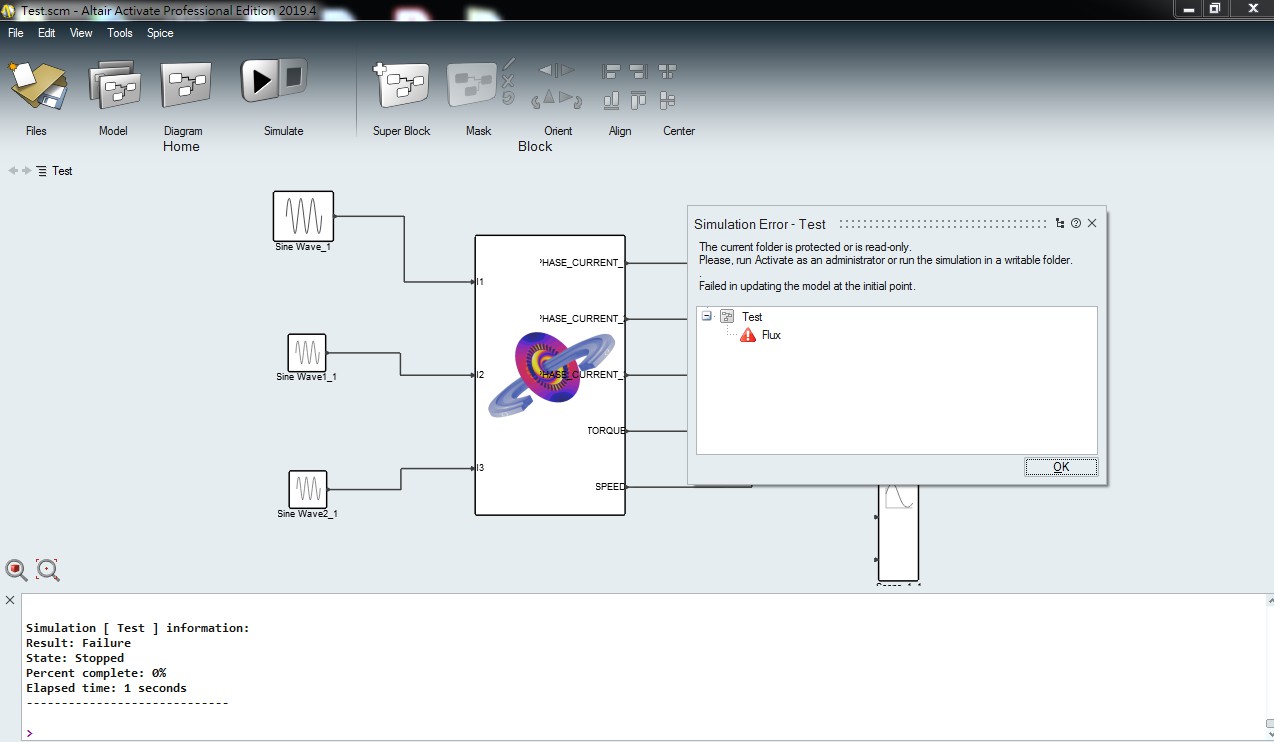Image resolution: width=1274 pixels, height=742 pixels.
Task: Stop simulation with the square button
Action: tap(294, 77)
